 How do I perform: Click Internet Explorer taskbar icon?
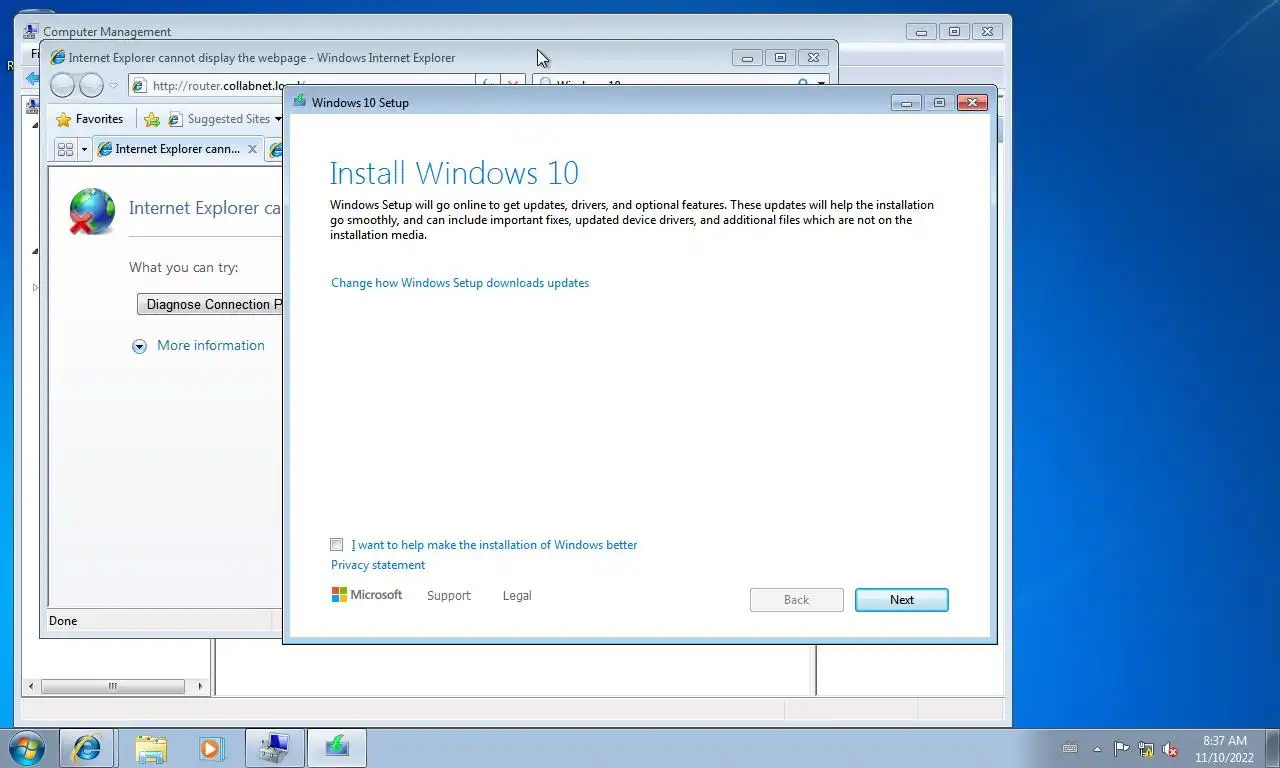coord(87,747)
